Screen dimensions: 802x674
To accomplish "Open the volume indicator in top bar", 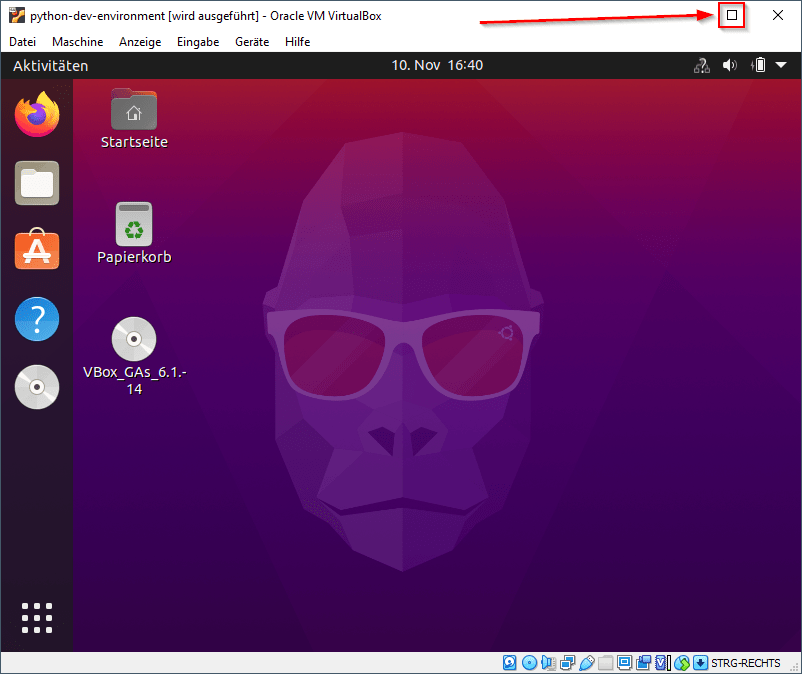I will click(x=730, y=66).
